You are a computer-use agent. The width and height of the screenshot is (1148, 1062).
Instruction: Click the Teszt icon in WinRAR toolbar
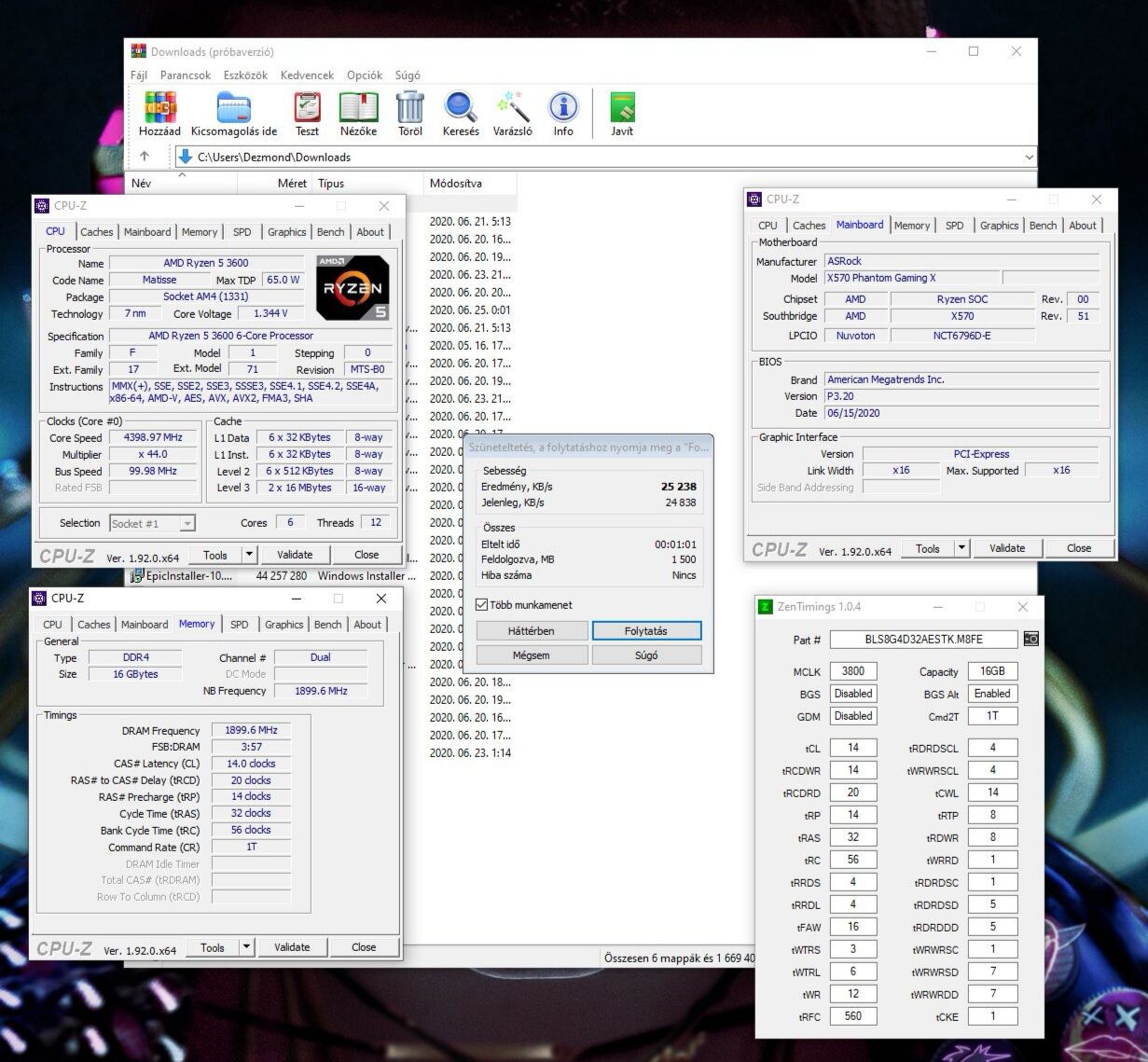[307, 108]
